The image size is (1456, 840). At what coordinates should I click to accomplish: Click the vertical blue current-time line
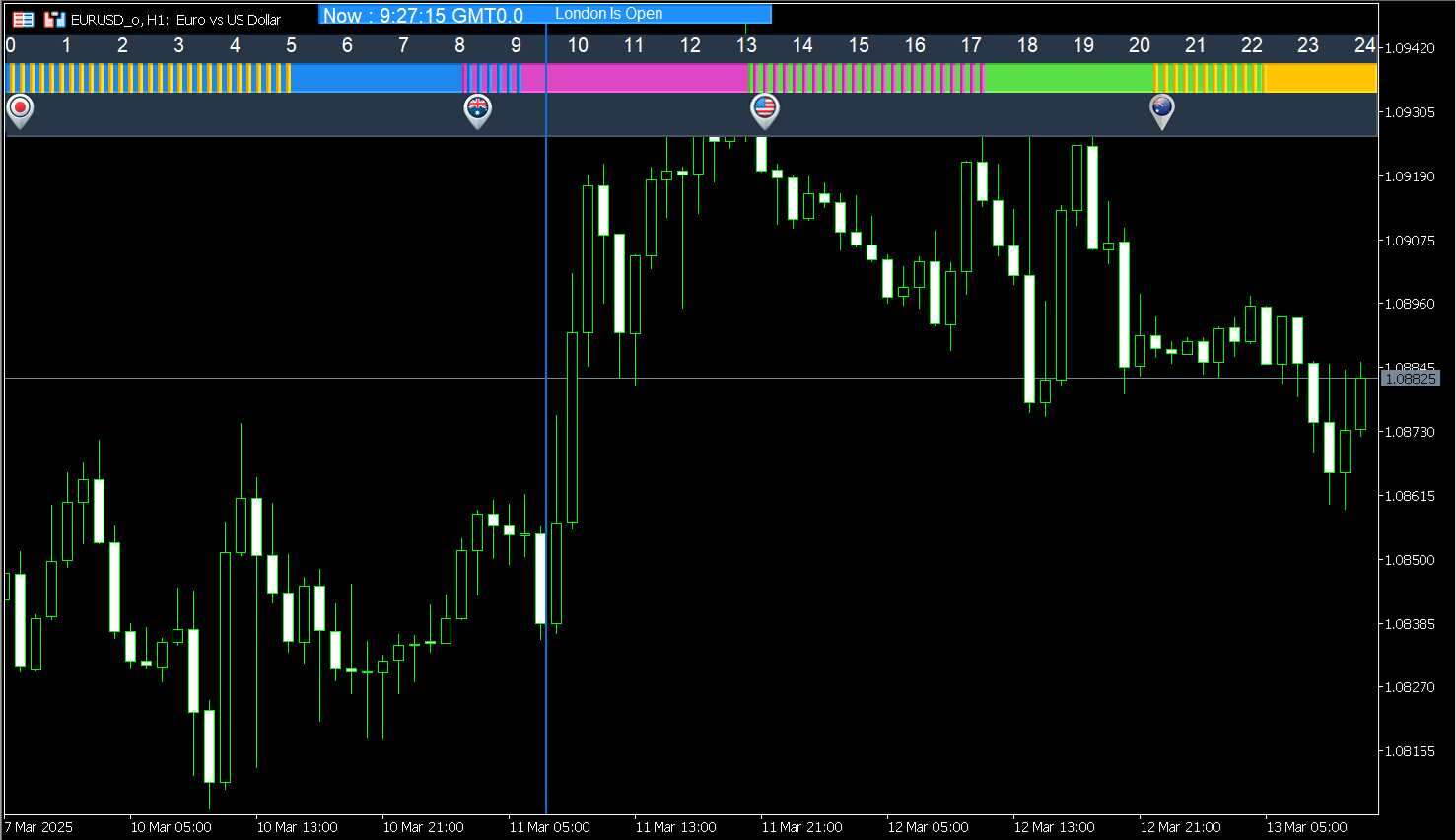coord(545,394)
